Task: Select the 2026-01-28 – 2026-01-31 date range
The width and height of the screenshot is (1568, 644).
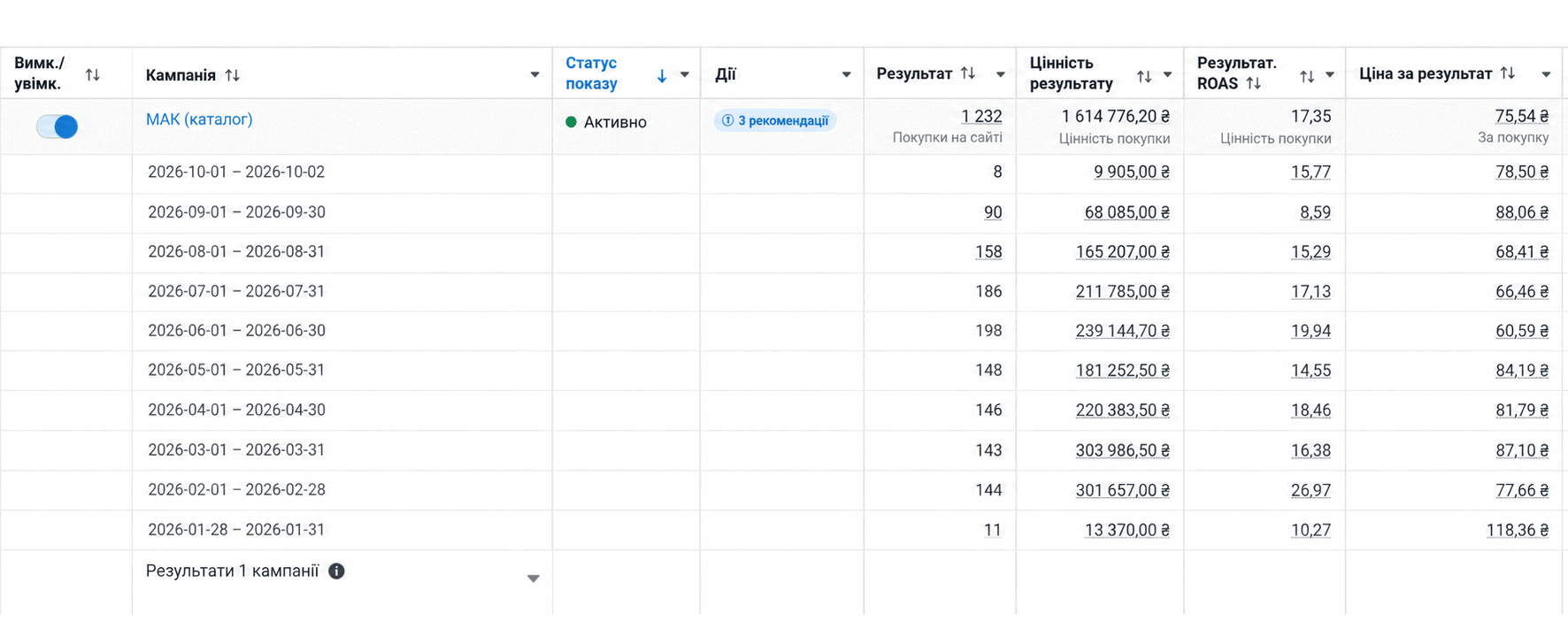Action: (x=236, y=530)
